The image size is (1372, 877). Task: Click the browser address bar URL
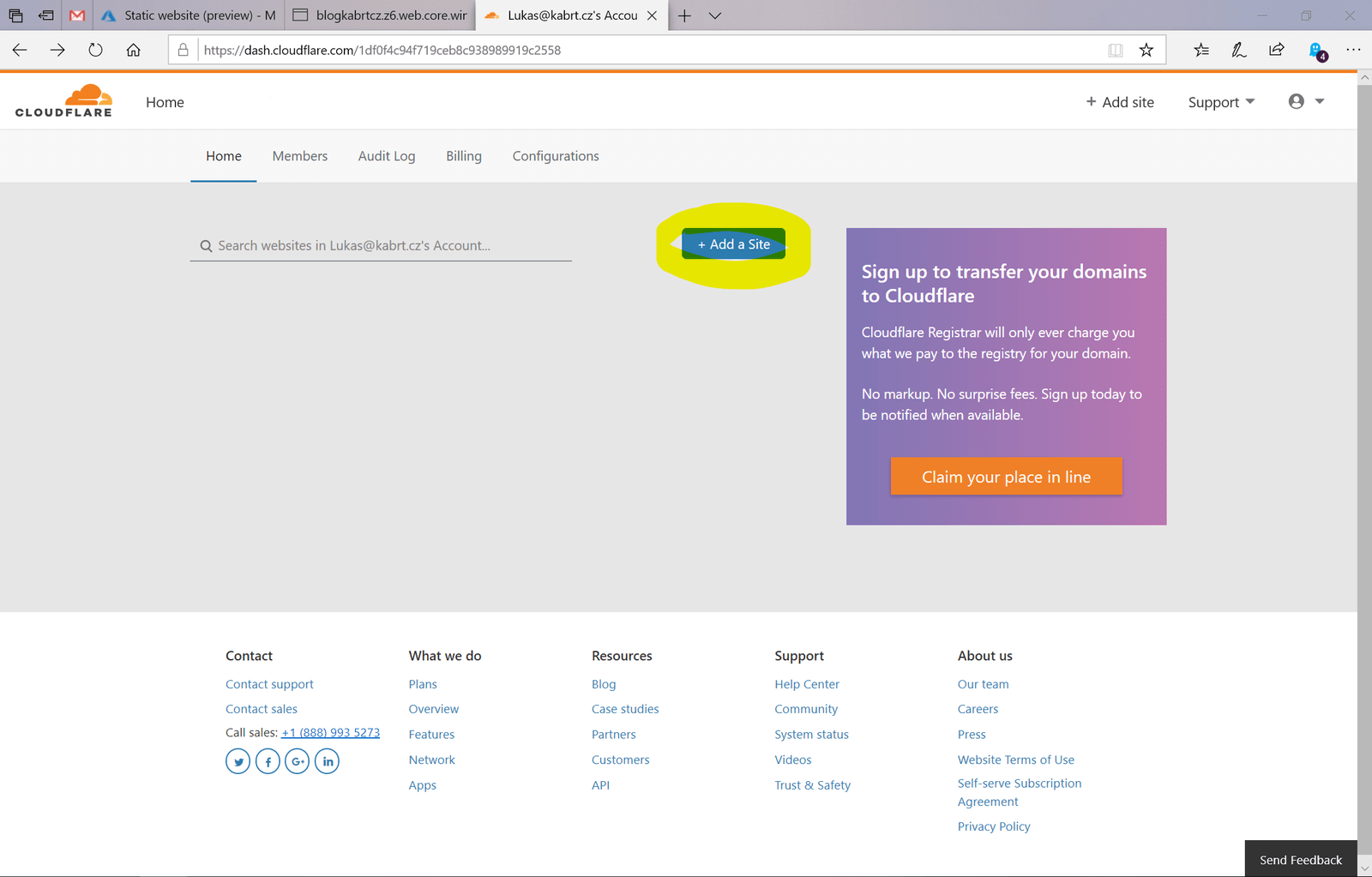click(382, 50)
